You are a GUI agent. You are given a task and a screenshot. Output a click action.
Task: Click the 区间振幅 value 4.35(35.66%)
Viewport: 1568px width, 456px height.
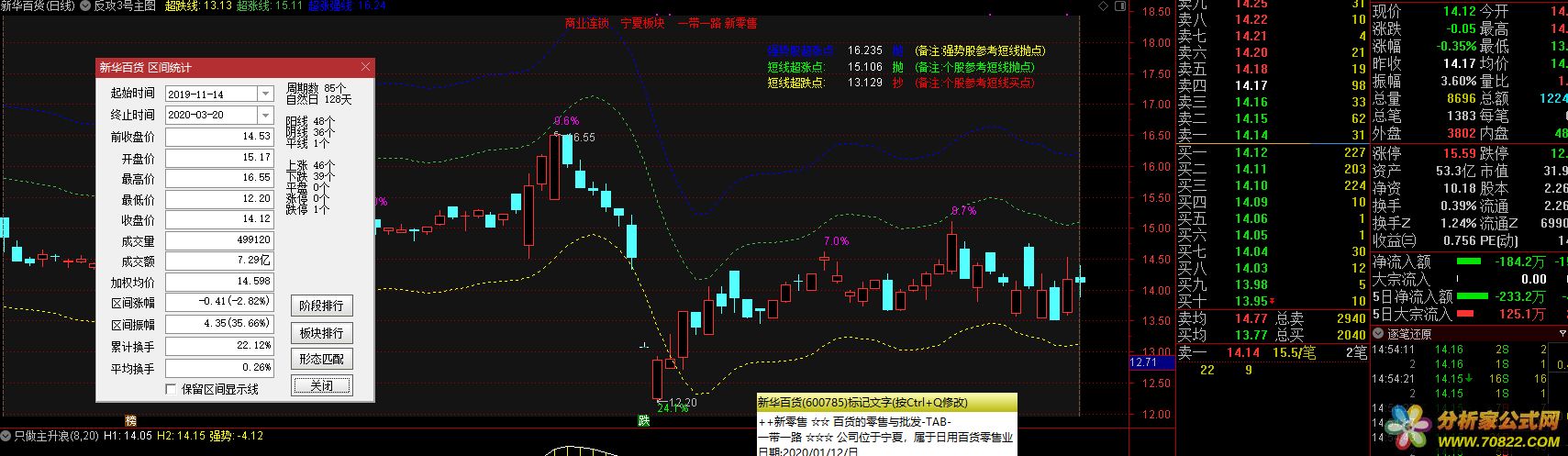point(219,325)
